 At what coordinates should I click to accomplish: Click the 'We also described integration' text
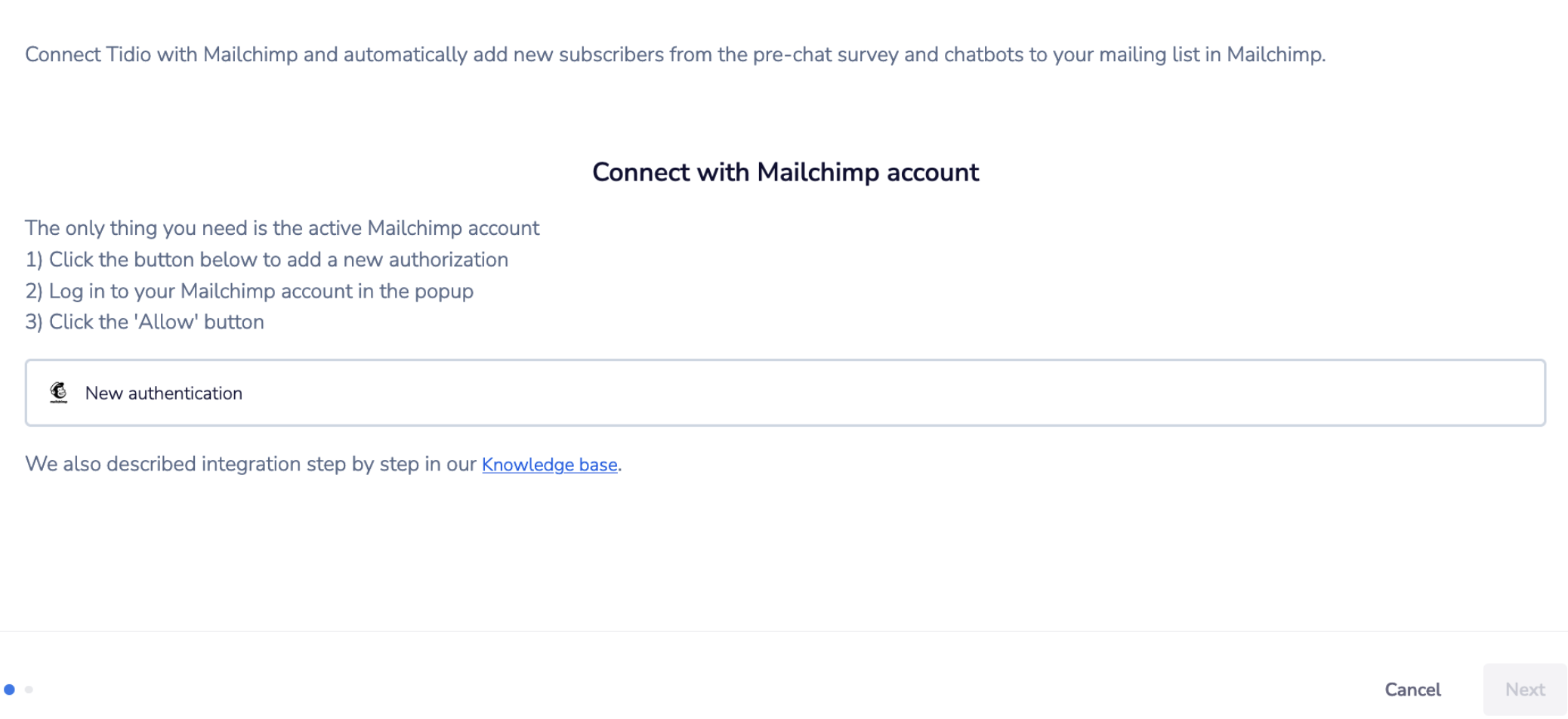(x=251, y=464)
